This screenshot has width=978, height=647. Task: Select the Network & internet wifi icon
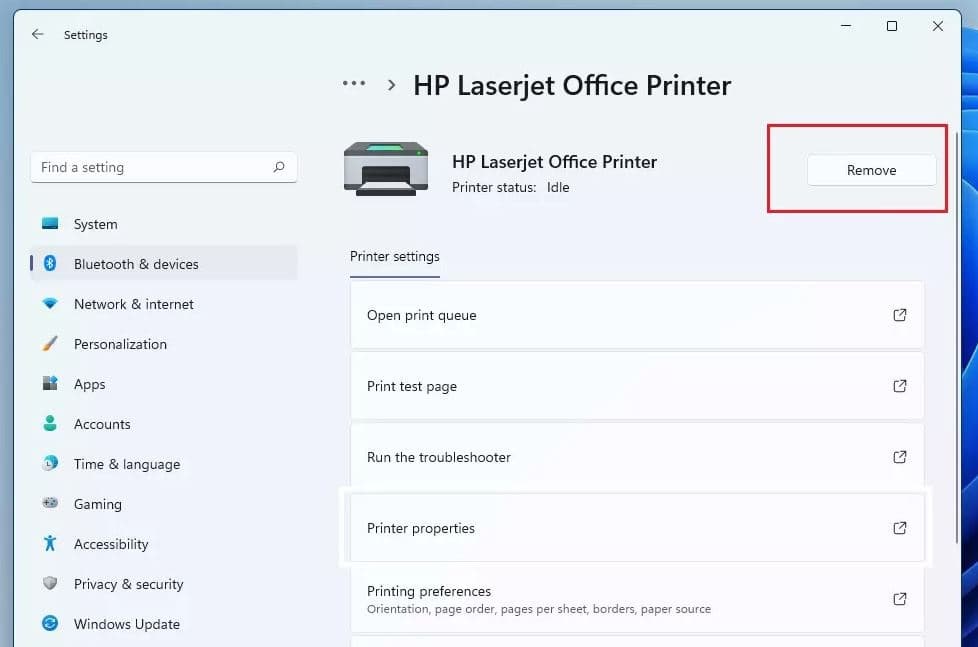tap(50, 304)
